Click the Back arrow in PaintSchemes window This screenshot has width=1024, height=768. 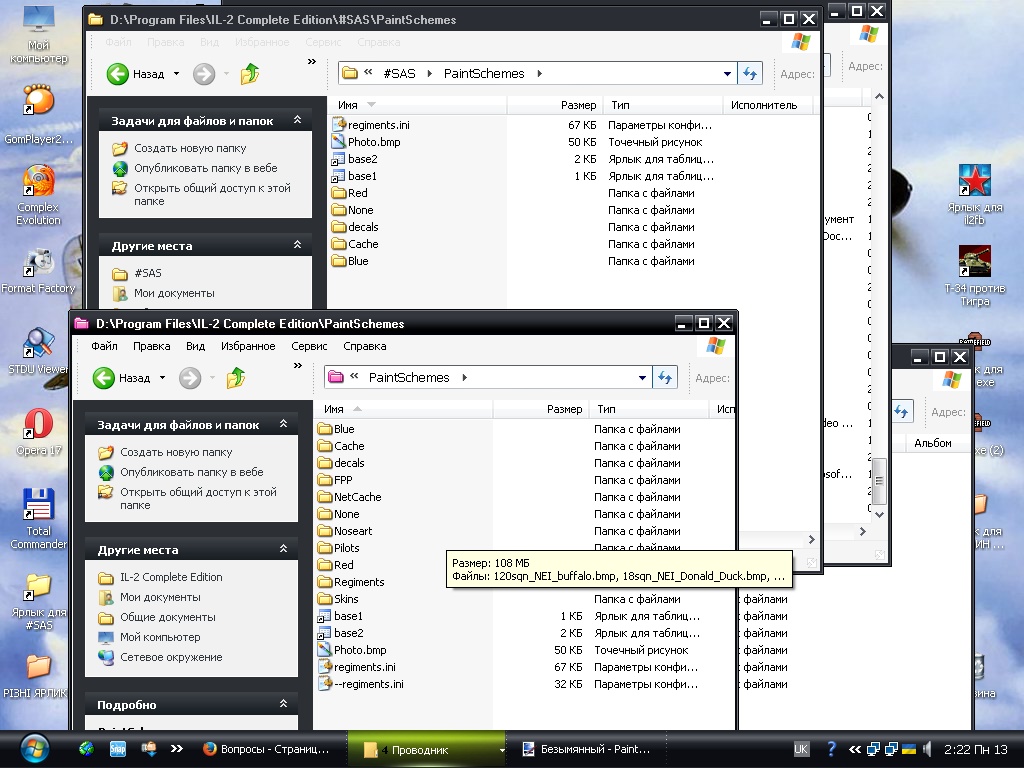click(x=105, y=378)
